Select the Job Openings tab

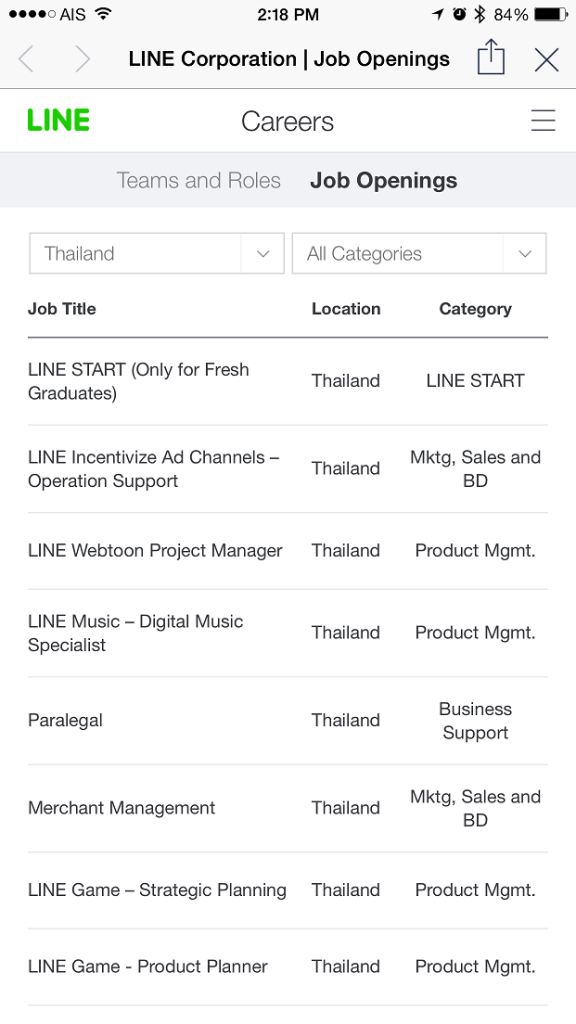pyautogui.click(x=384, y=180)
